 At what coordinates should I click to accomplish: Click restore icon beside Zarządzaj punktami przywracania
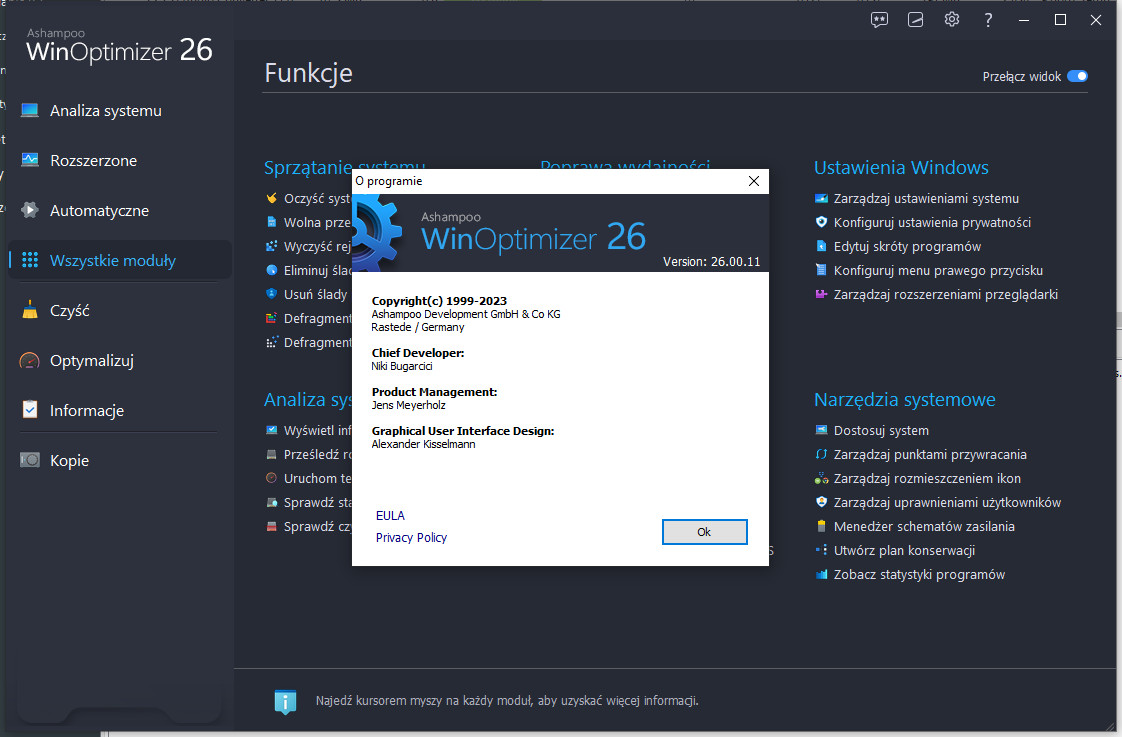pos(821,454)
